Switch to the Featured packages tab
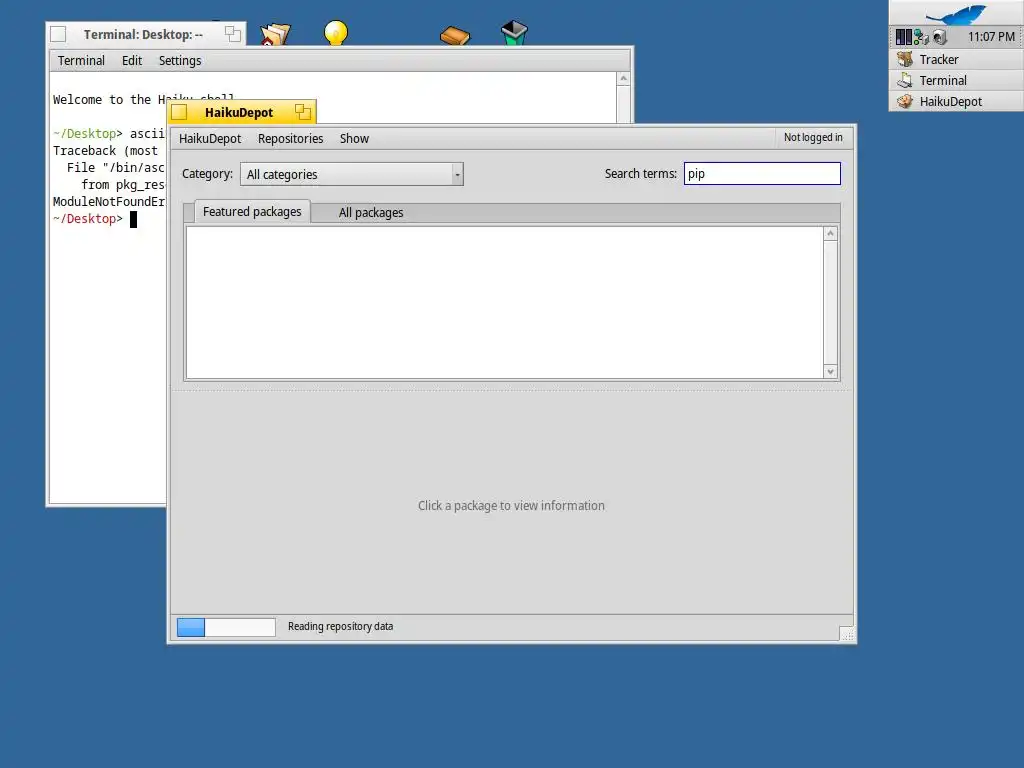Viewport: 1024px width, 768px height. point(252,212)
